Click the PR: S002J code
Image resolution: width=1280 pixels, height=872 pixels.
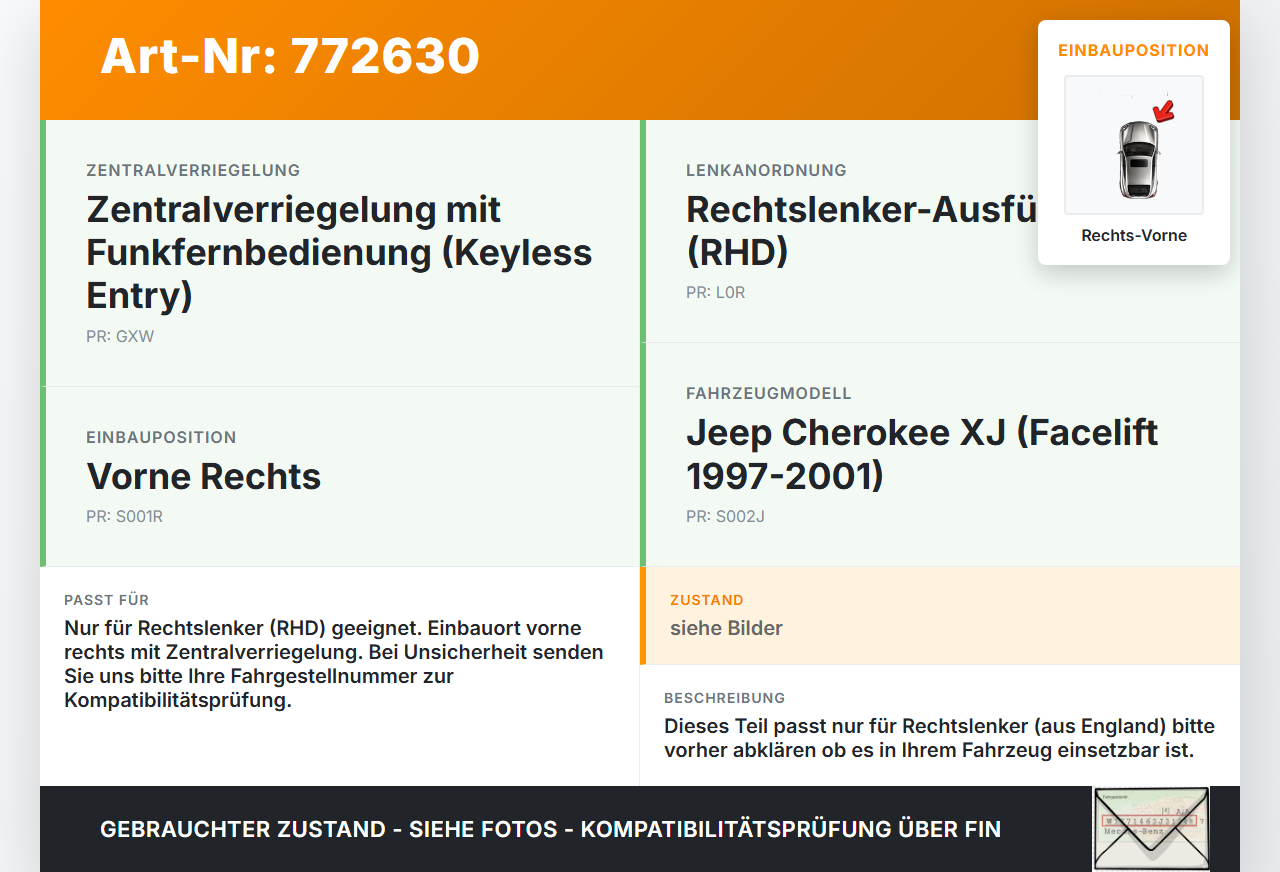[725, 517]
